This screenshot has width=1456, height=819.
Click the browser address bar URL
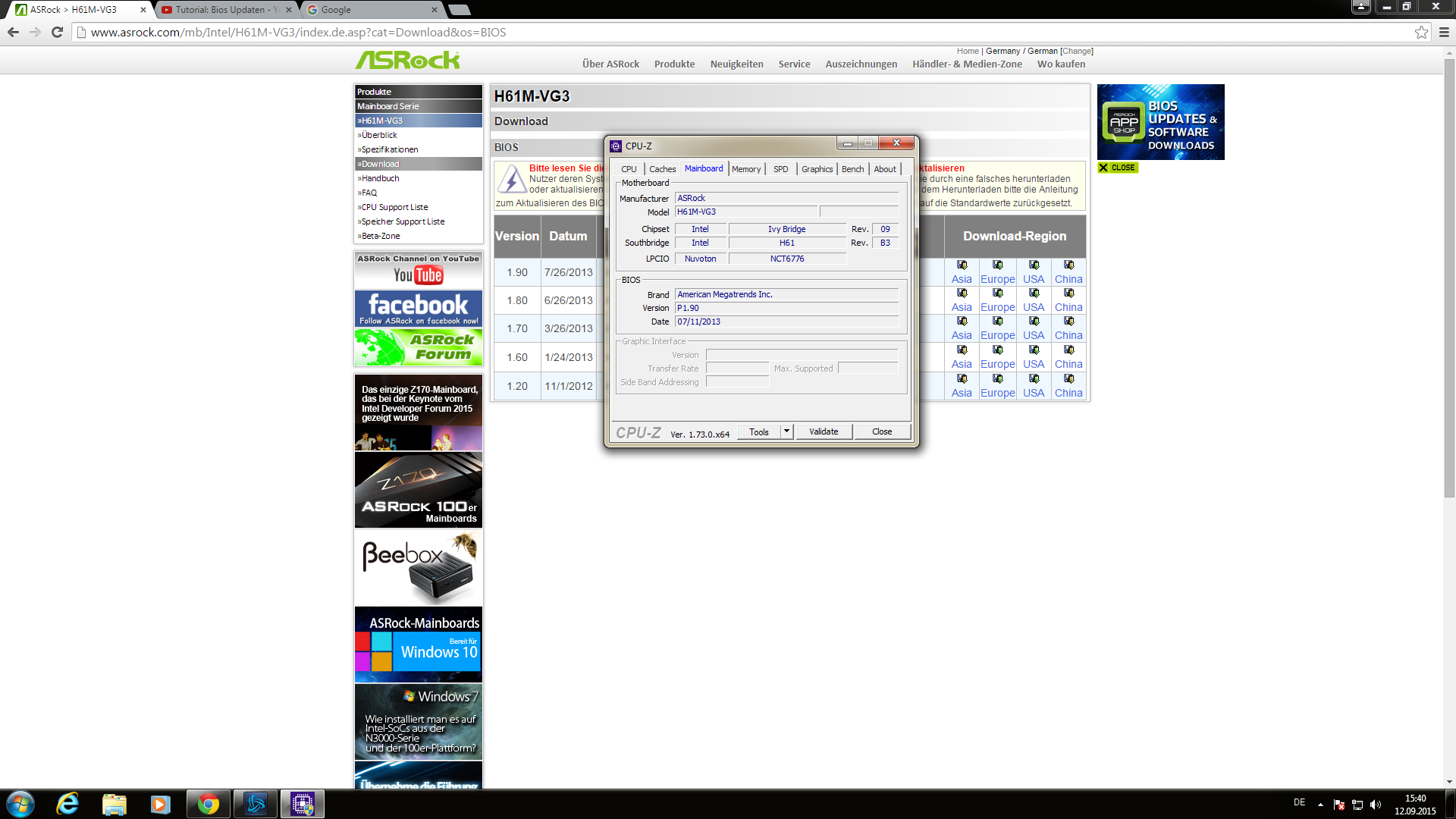(x=298, y=32)
